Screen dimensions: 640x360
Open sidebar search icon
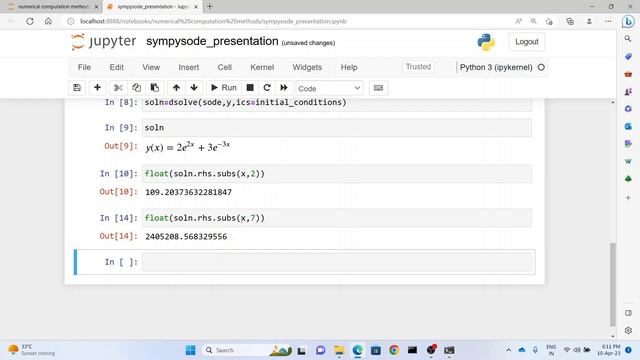[628, 39]
